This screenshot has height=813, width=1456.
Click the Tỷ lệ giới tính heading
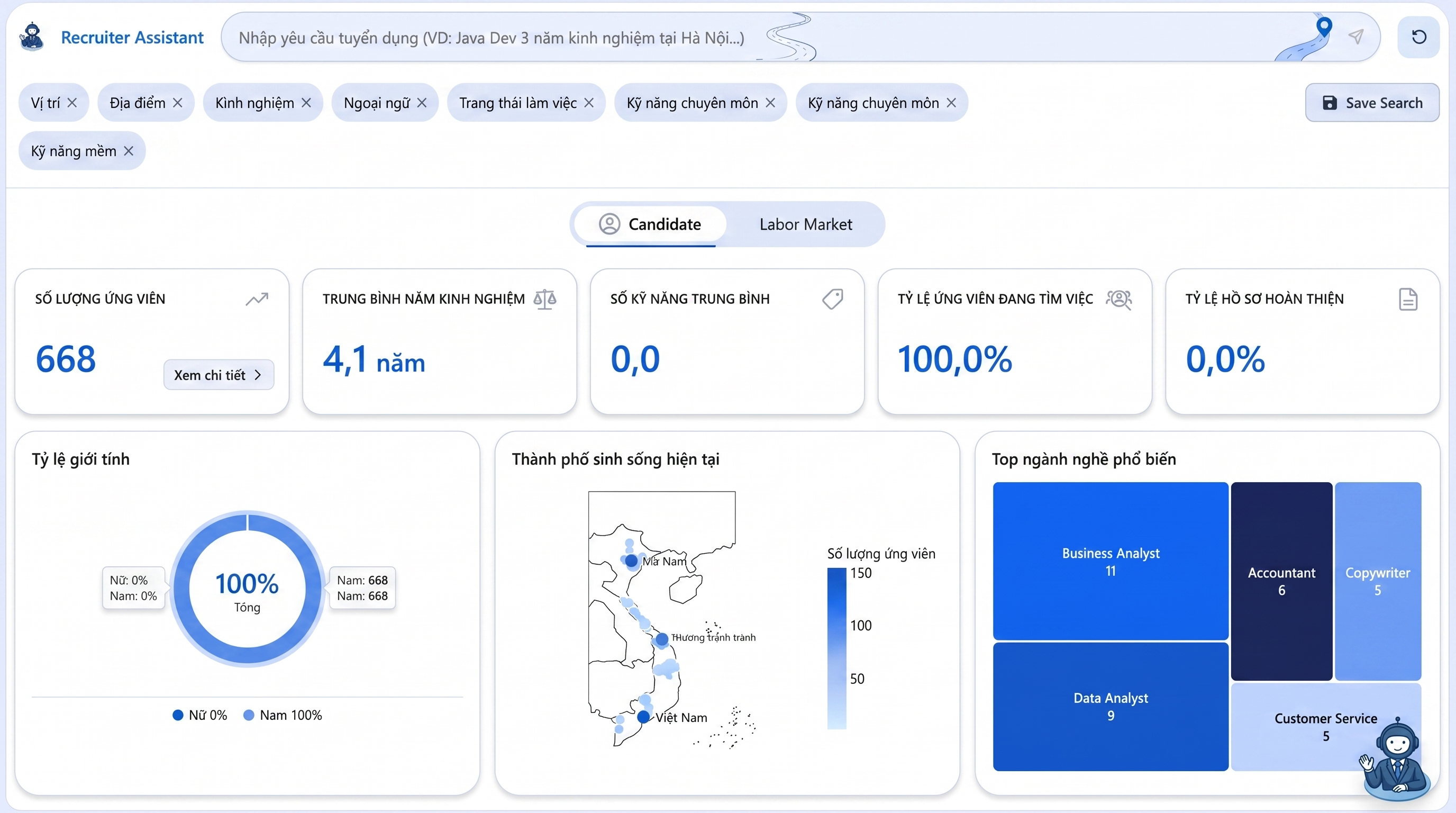pyautogui.click(x=81, y=459)
